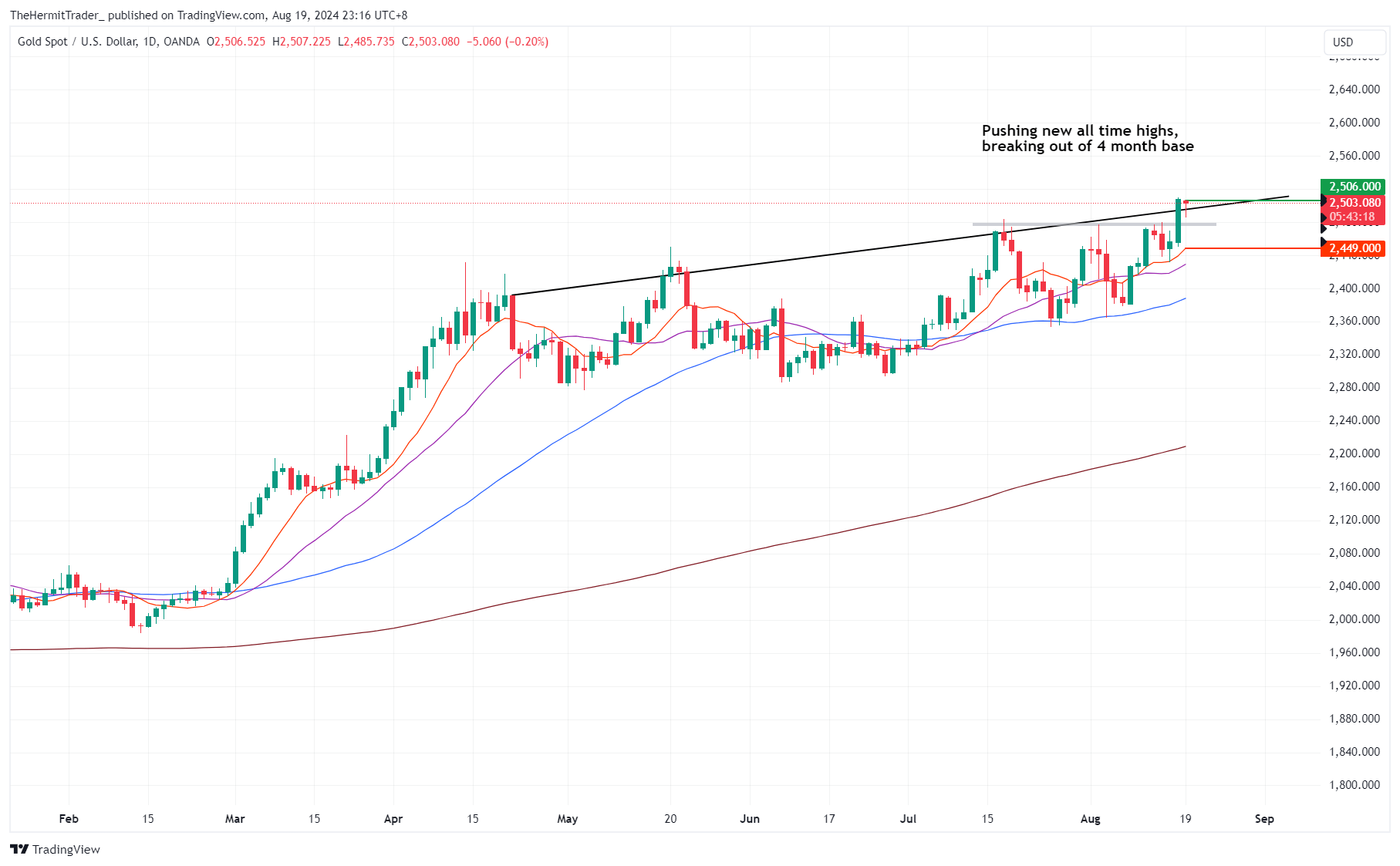Click the Mar label on time axis
Image resolution: width=1400 pixels, height=866 pixels.
pyautogui.click(x=234, y=819)
